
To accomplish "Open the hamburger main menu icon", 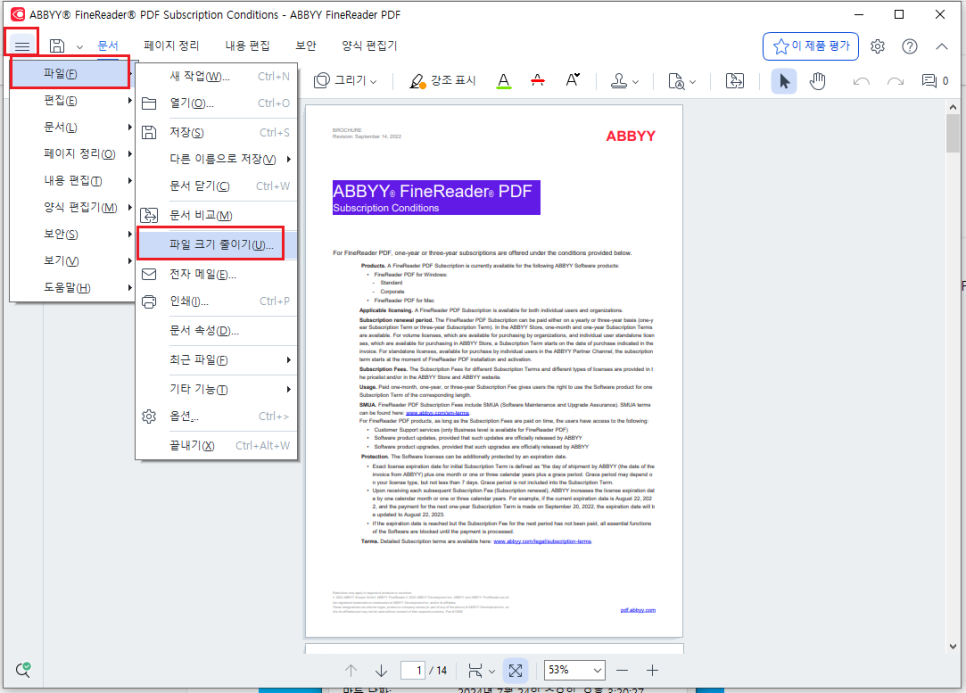I will (x=22, y=46).
